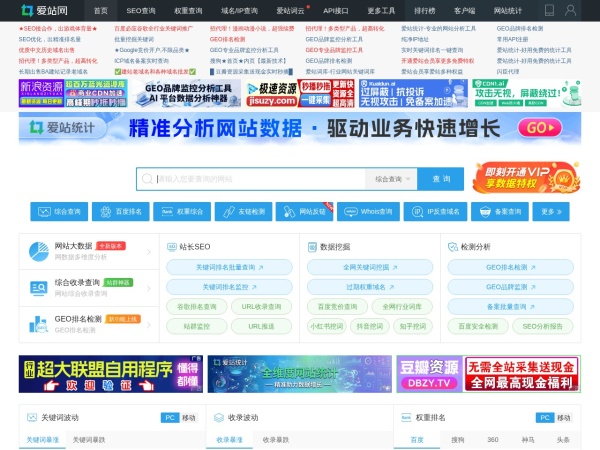Screen dimensions: 600x450
Task: Switch 关键词波动 to PC toggle
Action: point(170,417)
